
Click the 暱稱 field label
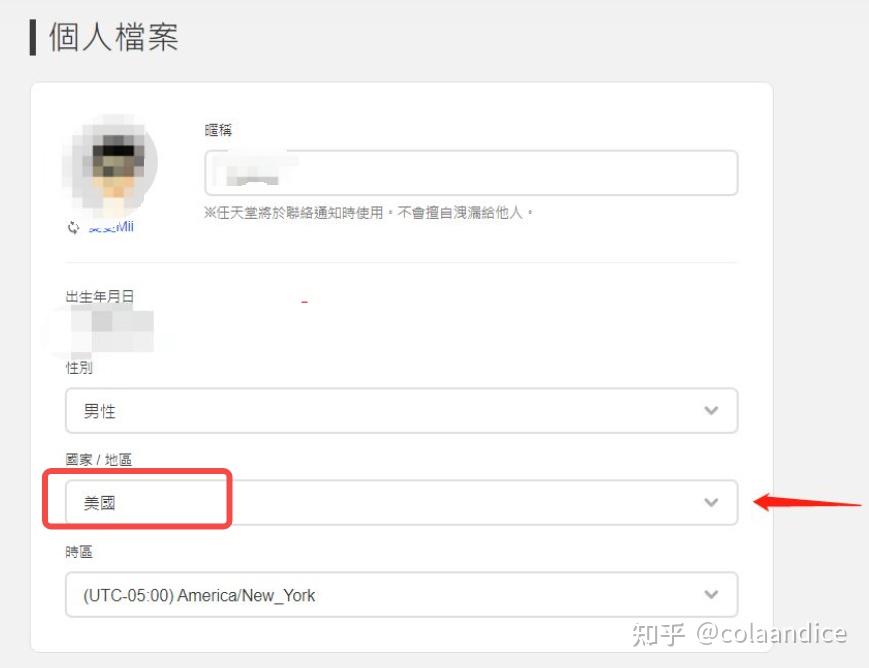pyautogui.click(x=218, y=130)
